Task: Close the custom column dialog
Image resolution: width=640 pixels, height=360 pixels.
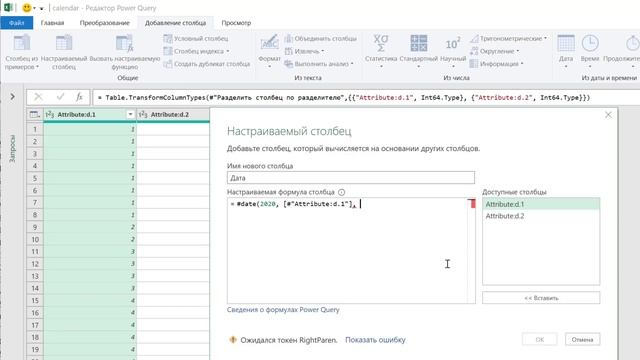Action: (x=608, y=115)
